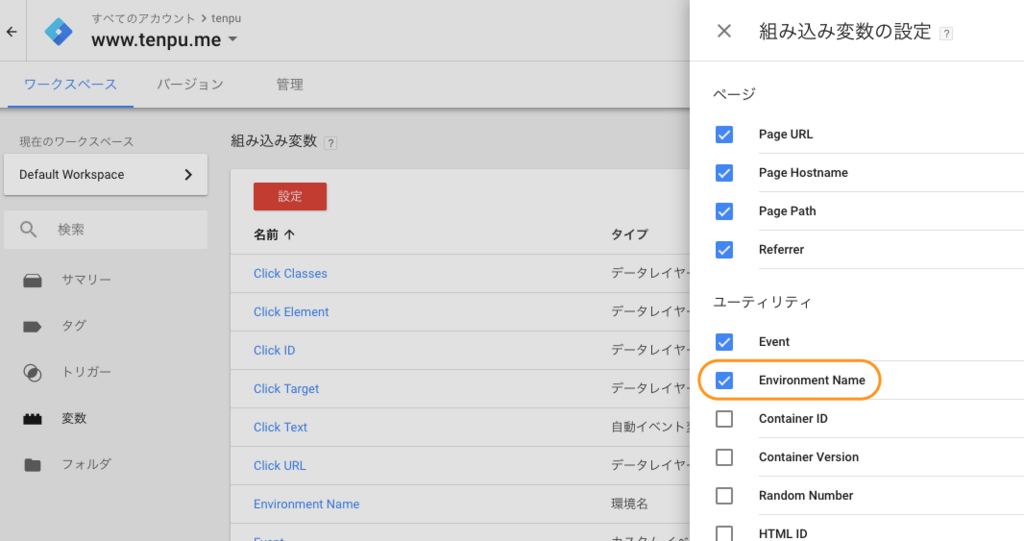Click the タグ tag icon

coord(32,326)
